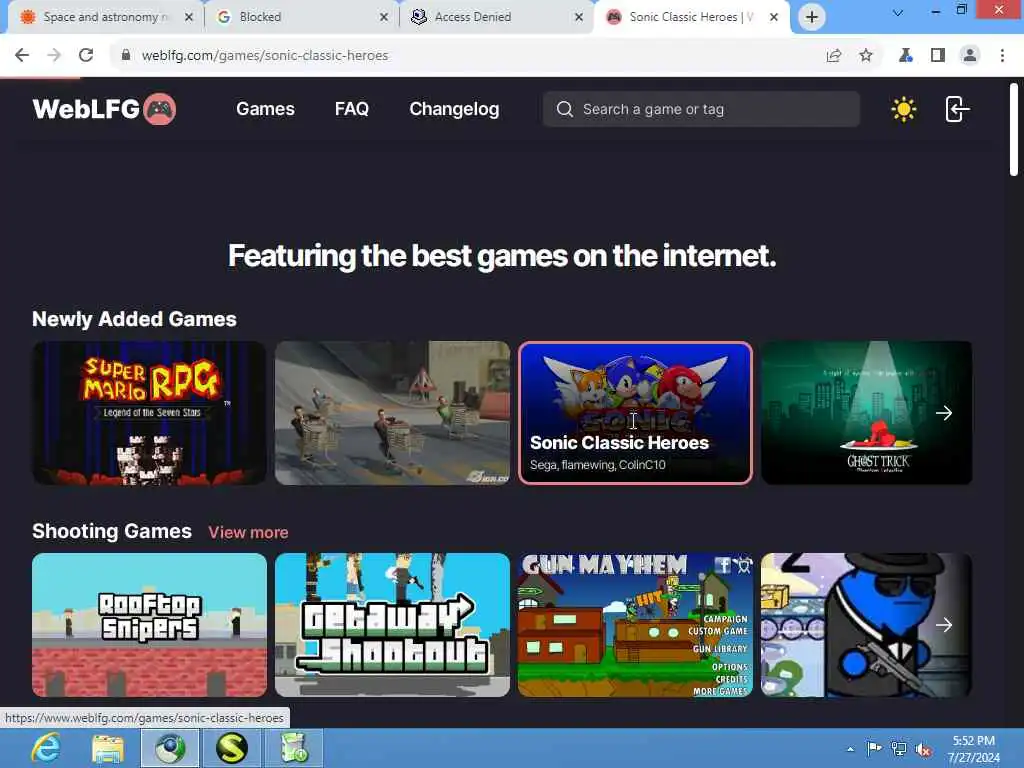Open Chrome three-dot menu
Image resolution: width=1024 pixels, height=768 pixels.
(x=1002, y=56)
